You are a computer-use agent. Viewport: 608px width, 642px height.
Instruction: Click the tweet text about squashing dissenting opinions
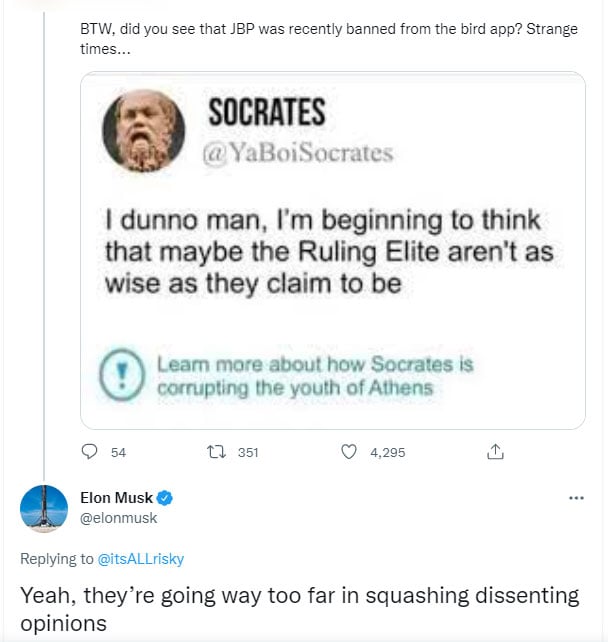300,609
